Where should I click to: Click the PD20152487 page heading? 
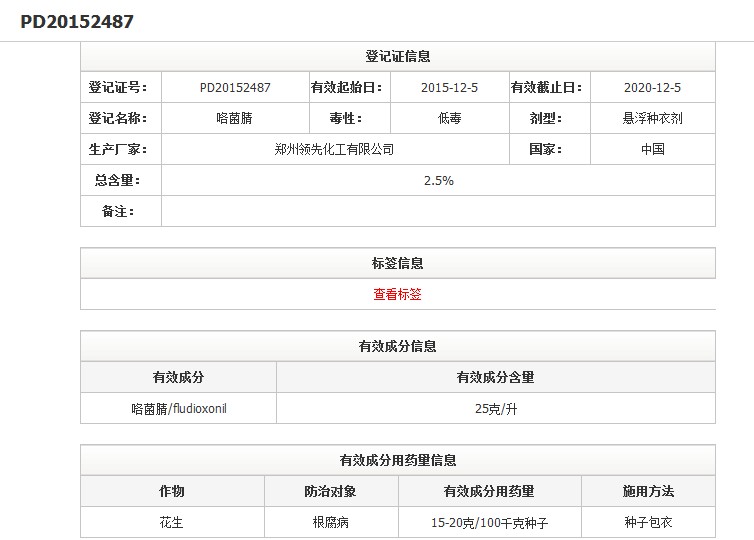click(x=77, y=21)
